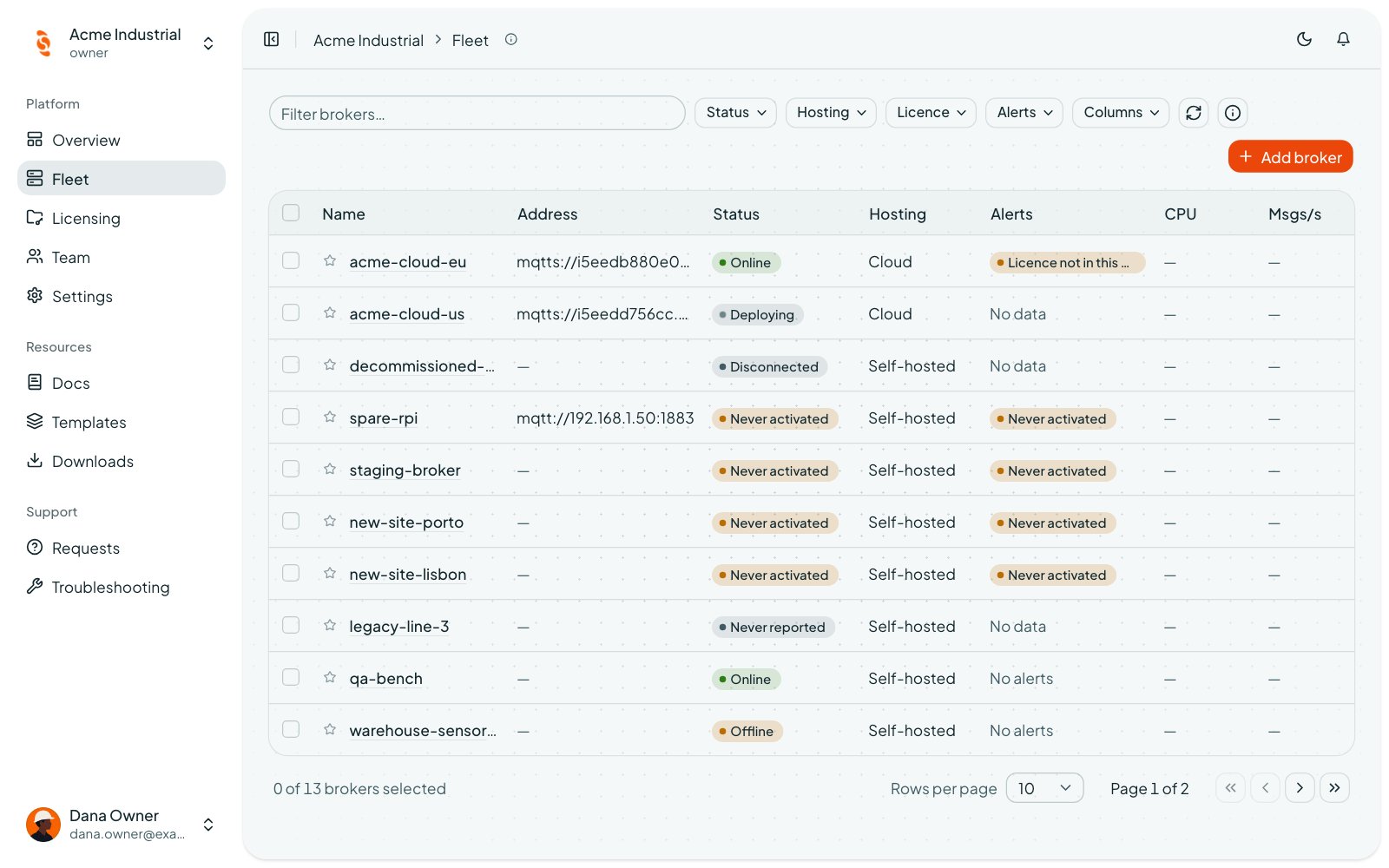This screenshot has width=1389, height=868.
Task: Open the Overview page in sidebar
Action: (x=122, y=140)
